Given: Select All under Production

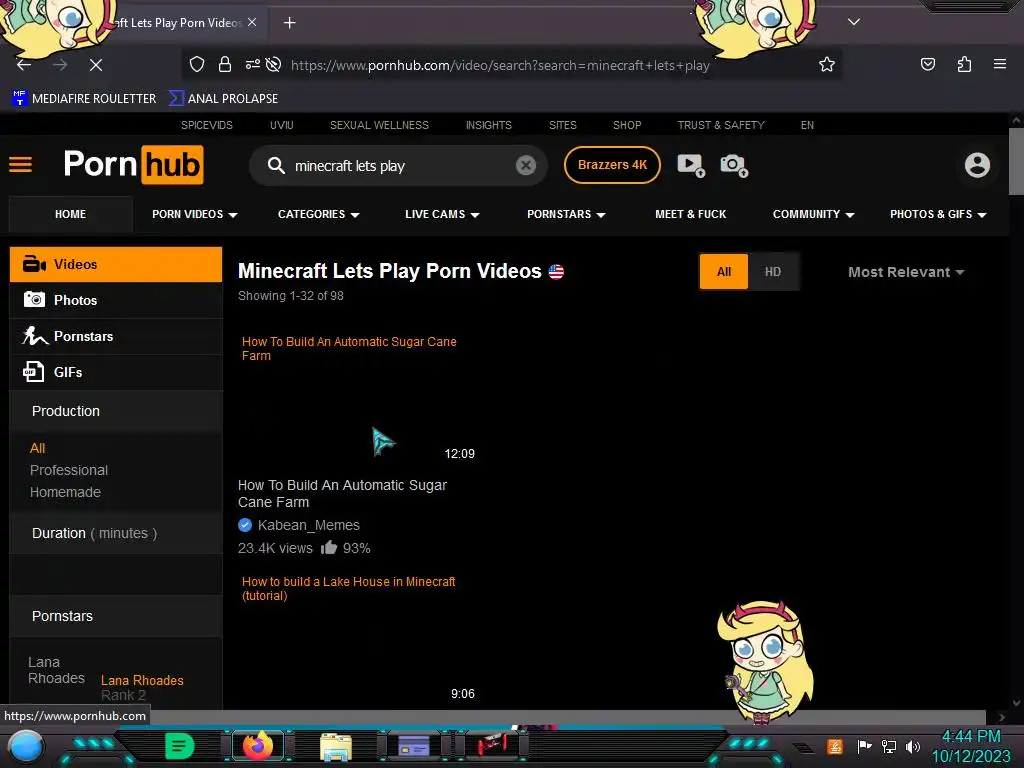Looking at the screenshot, I should 37,448.
